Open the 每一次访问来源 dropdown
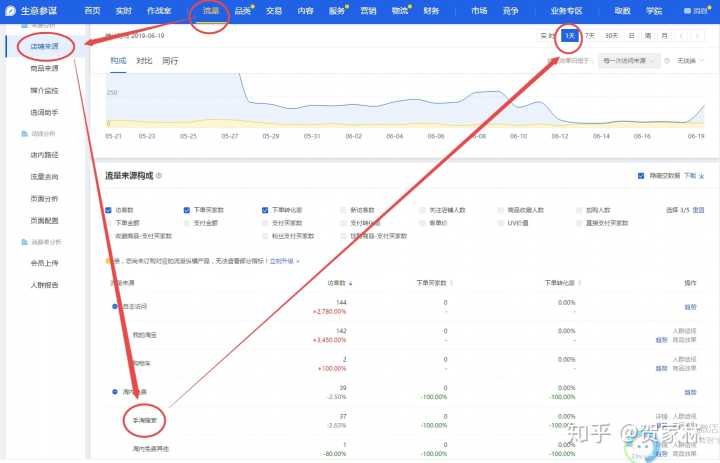The image size is (720, 463). coord(630,61)
